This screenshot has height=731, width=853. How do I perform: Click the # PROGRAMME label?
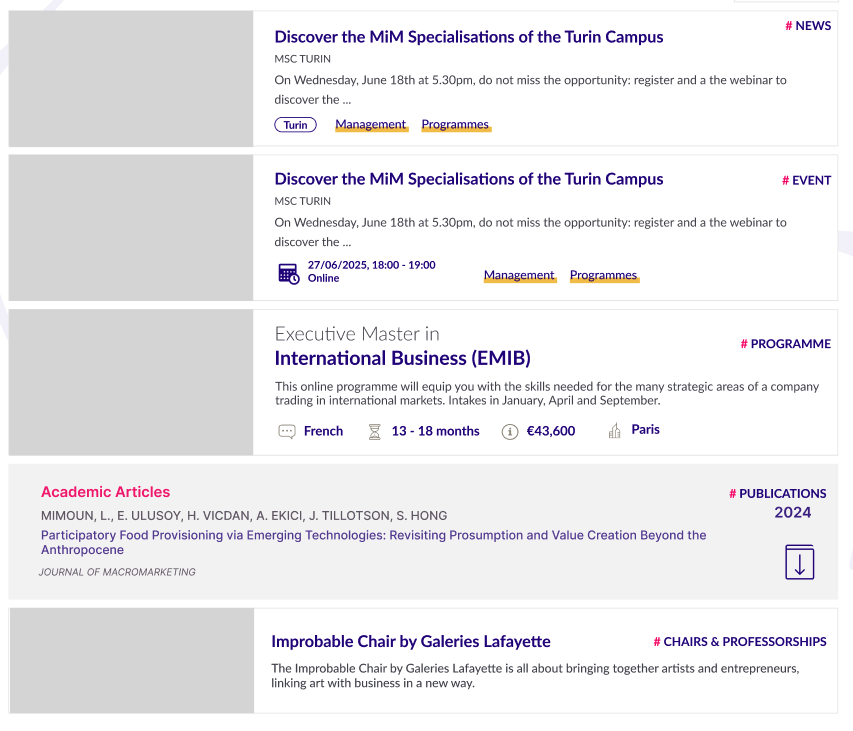click(x=786, y=344)
